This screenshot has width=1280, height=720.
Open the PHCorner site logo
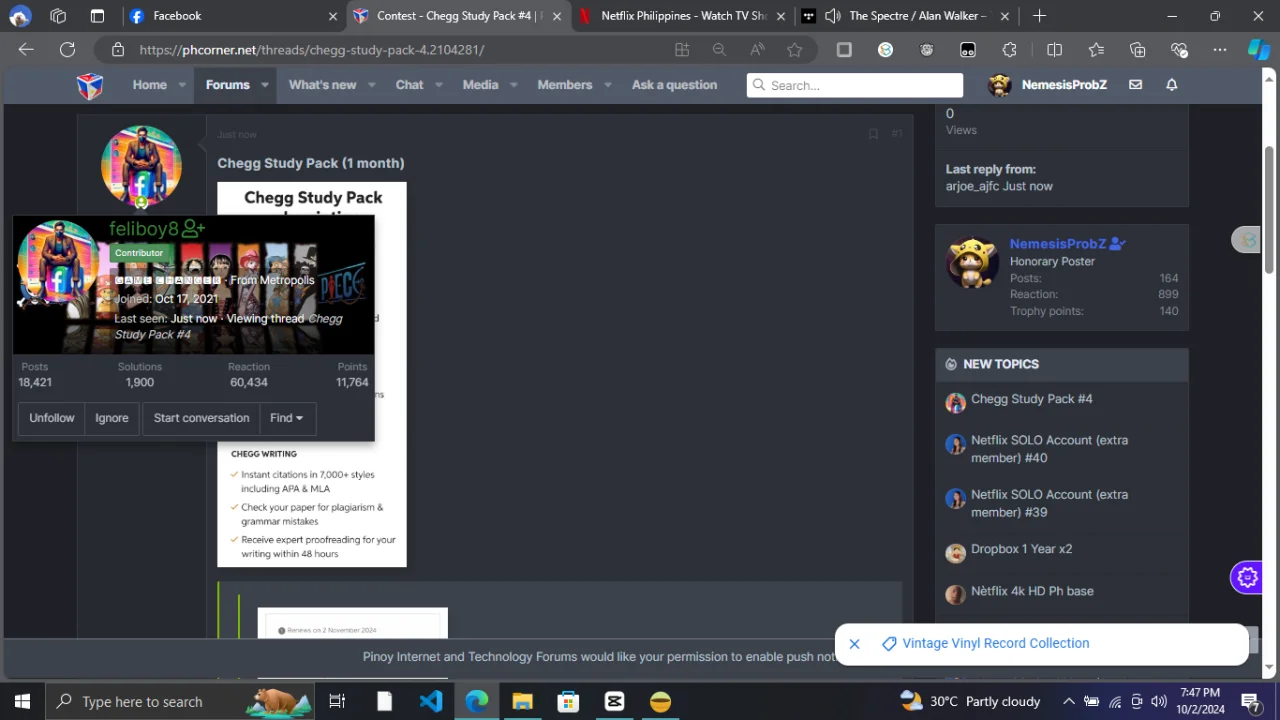click(90, 85)
